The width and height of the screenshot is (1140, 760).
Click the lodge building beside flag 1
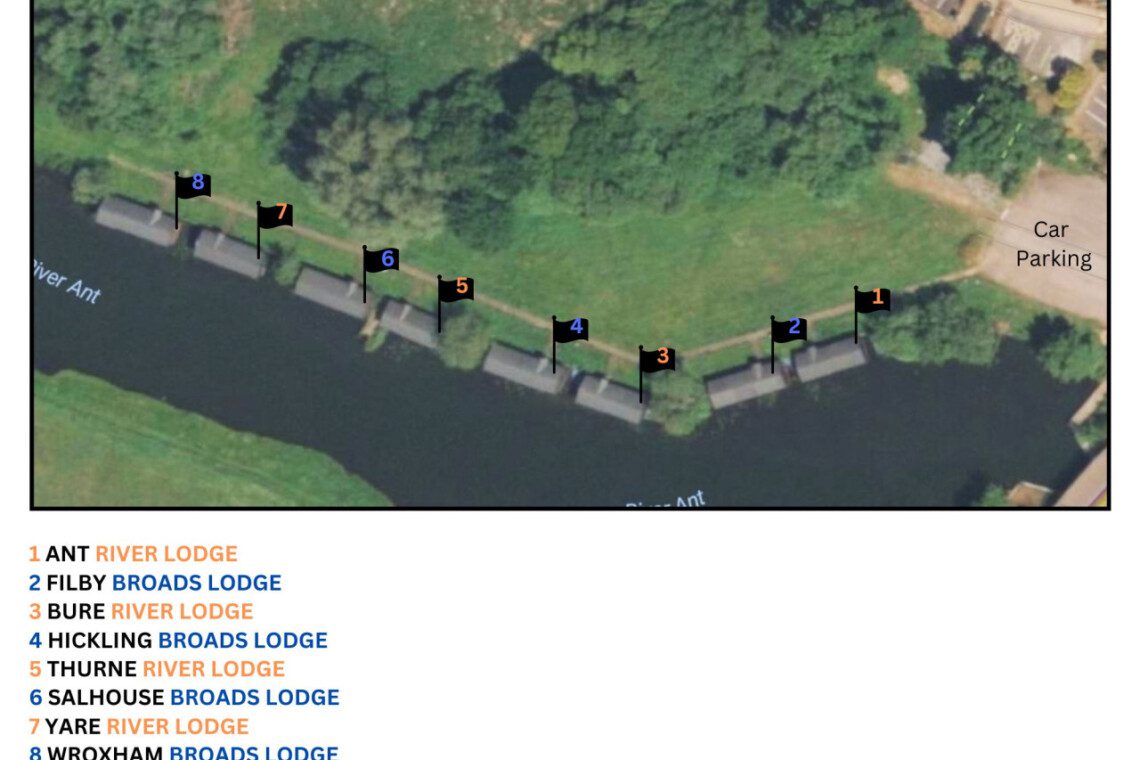coord(830,359)
